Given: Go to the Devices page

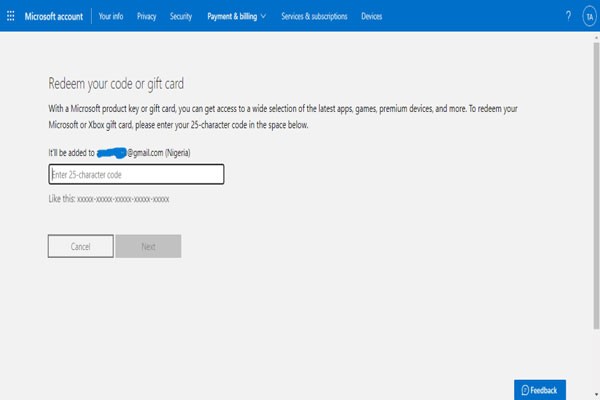Looking at the screenshot, I should pos(371,16).
